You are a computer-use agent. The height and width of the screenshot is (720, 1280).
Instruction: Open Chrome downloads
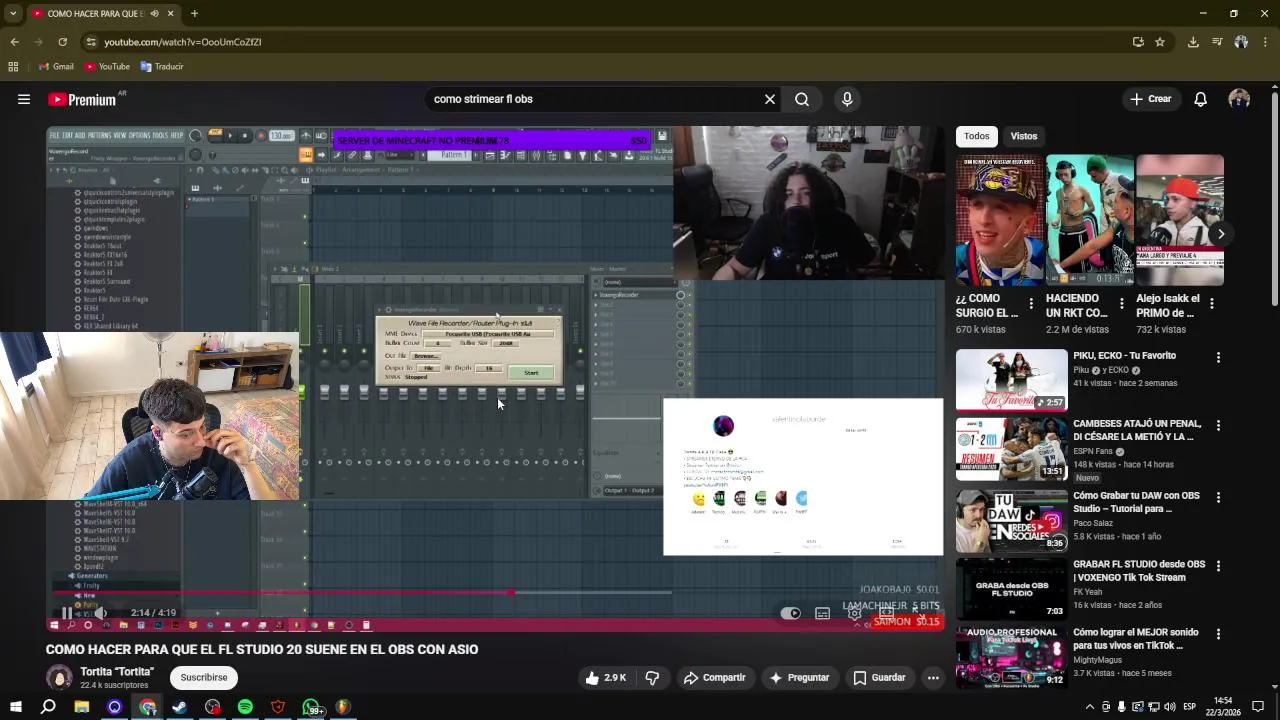click(x=1193, y=42)
